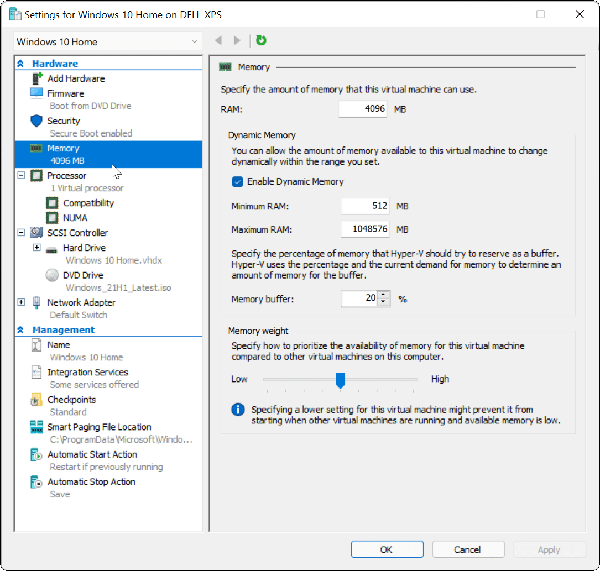The width and height of the screenshot is (600, 571).
Task: Click the Integration Services icon
Action: click(36, 372)
